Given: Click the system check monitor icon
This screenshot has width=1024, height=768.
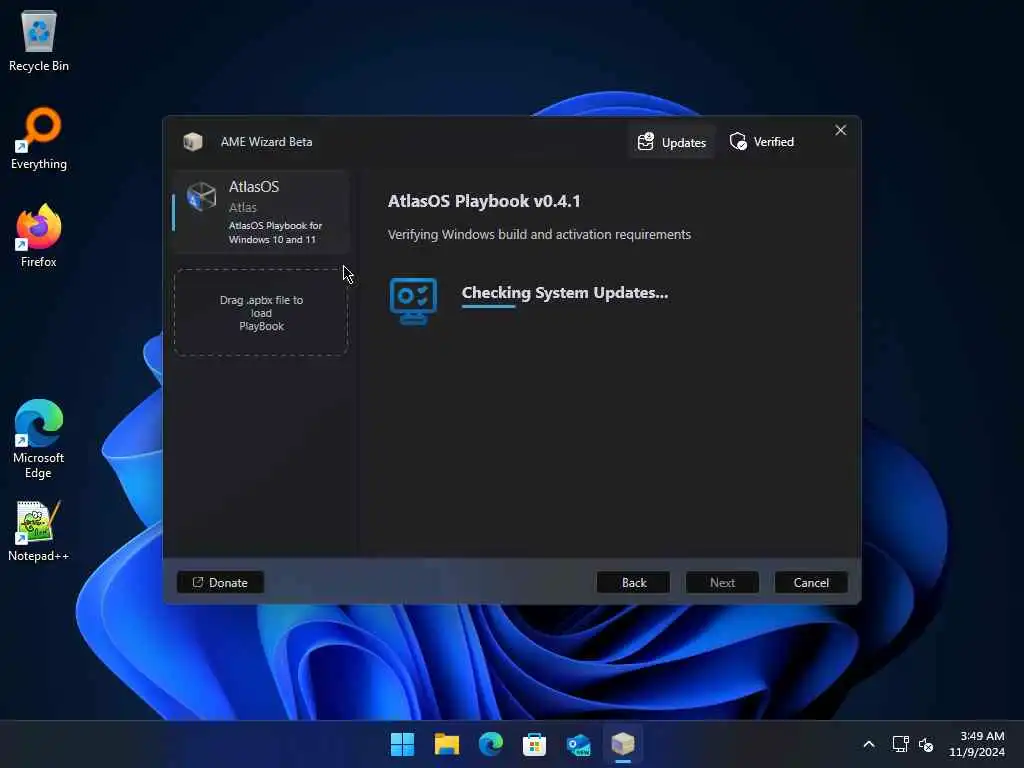Looking at the screenshot, I should (x=413, y=300).
